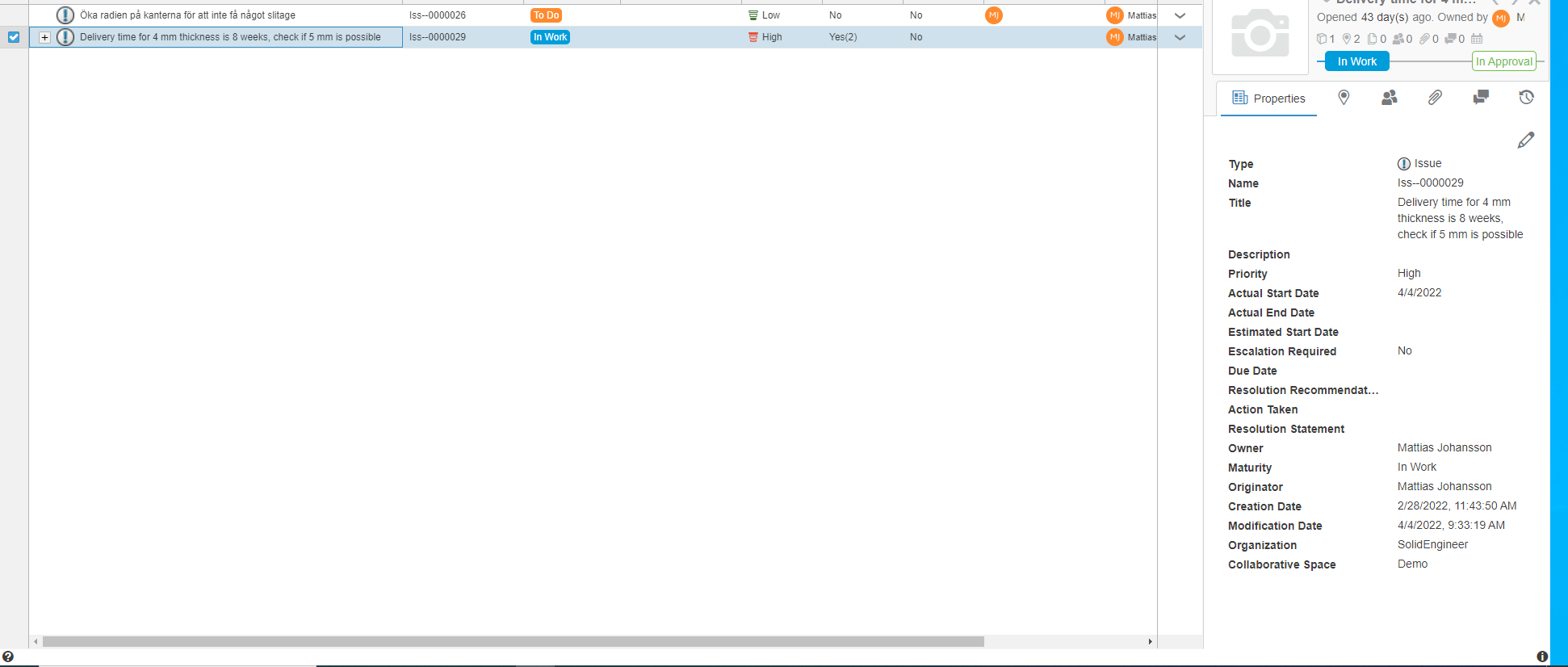The width and height of the screenshot is (1568, 667).
Task: Click the information icon at bottom right
Action: pyautogui.click(x=1542, y=657)
